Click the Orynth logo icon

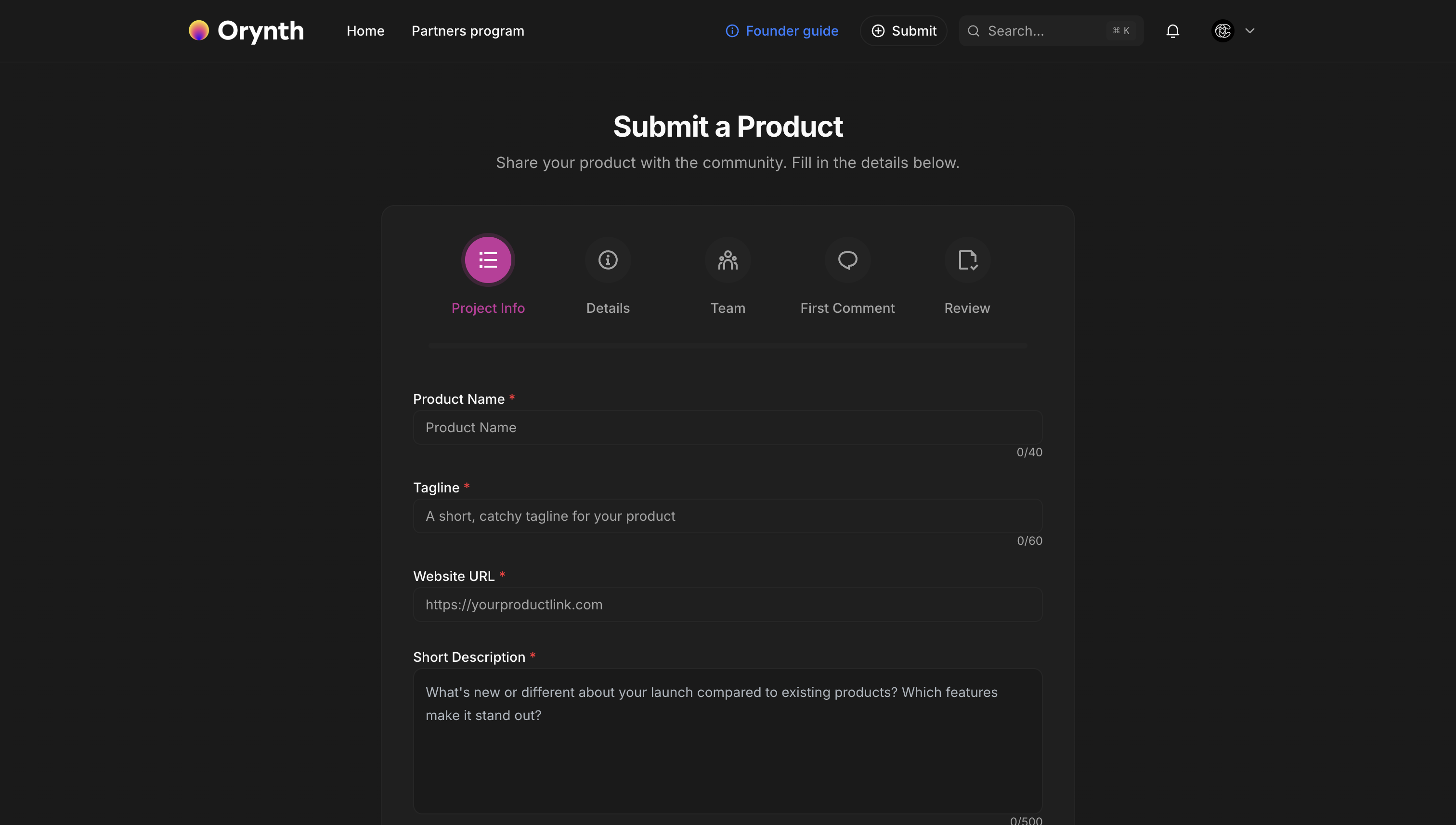[x=198, y=31]
